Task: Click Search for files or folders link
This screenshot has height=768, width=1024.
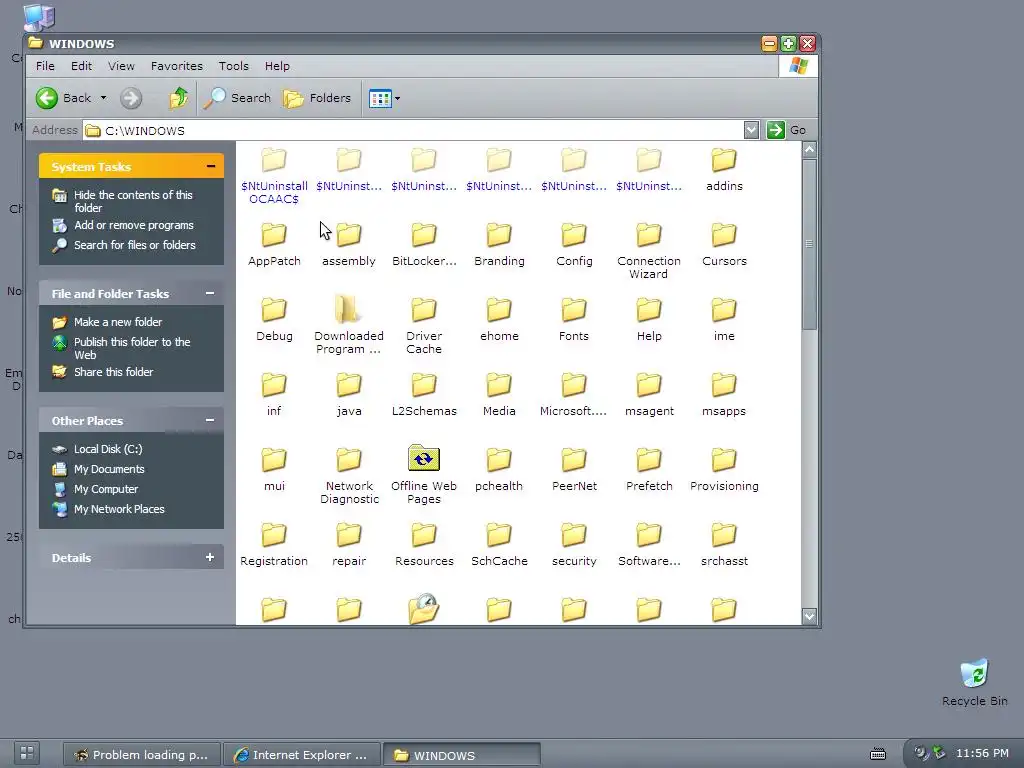Action: [135, 245]
